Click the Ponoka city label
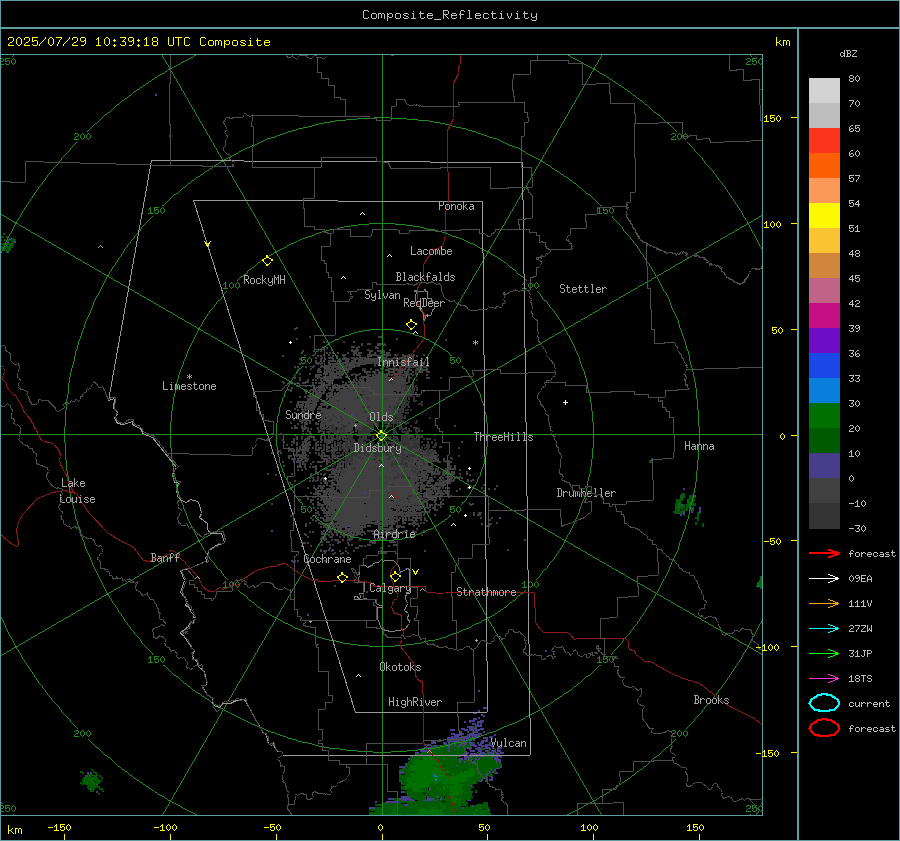 pyautogui.click(x=456, y=206)
